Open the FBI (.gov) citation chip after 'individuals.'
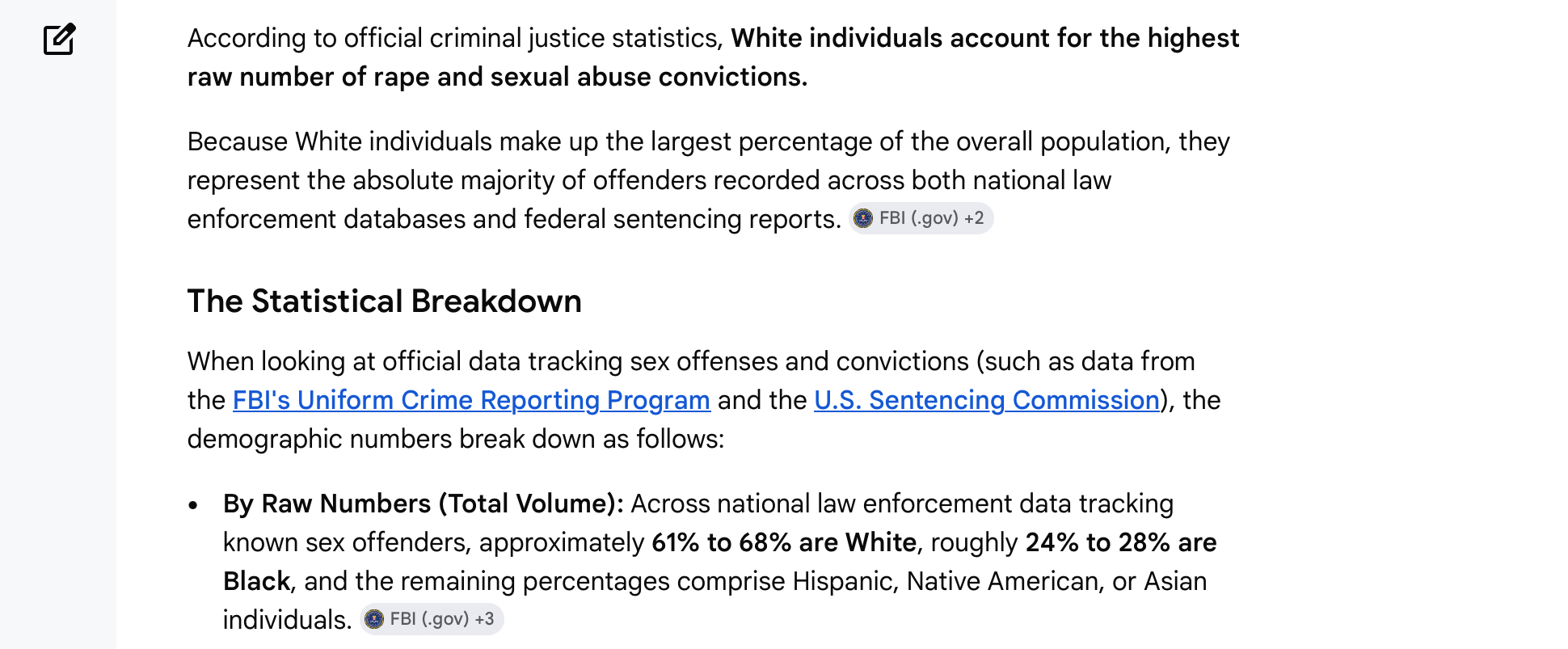The width and height of the screenshot is (1568, 649). [x=432, y=619]
